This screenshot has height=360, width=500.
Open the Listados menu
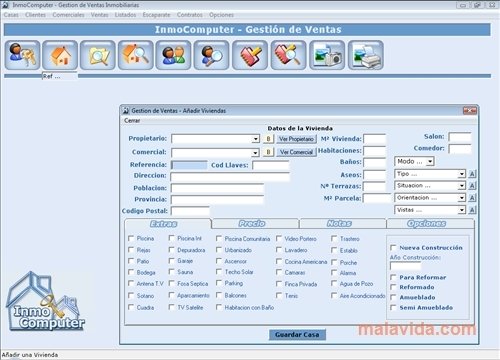(x=125, y=15)
